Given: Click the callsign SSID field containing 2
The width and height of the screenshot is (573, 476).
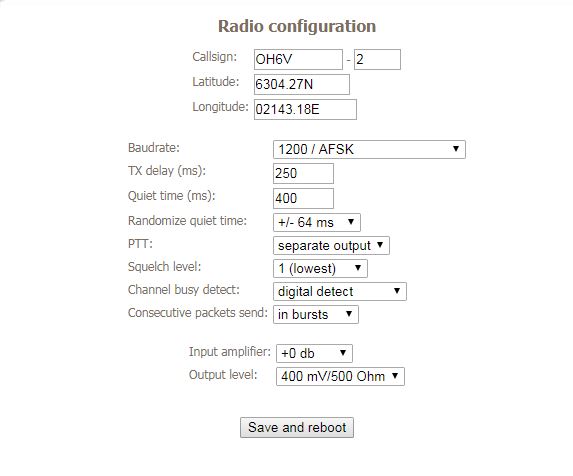Looking at the screenshot, I should (377, 60).
